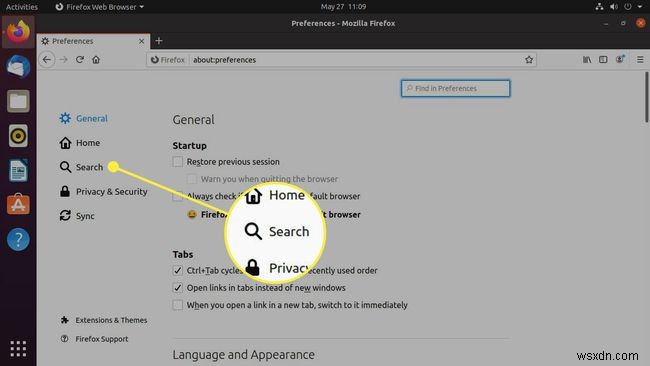
Task: Open Privacy & Security category
Action: point(103,191)
